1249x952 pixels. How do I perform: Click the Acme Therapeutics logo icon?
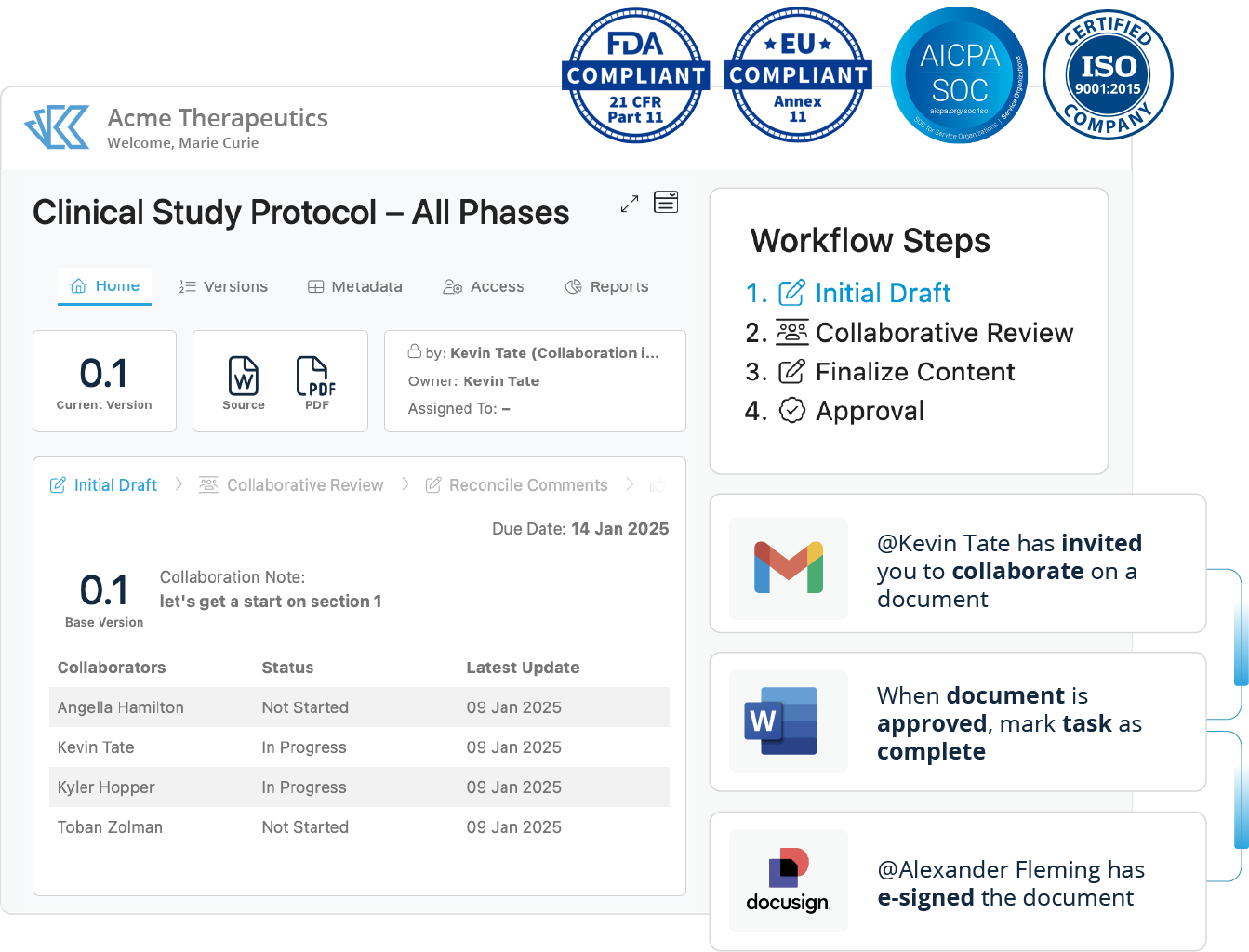pyautogui.click(x=58, y=127)
